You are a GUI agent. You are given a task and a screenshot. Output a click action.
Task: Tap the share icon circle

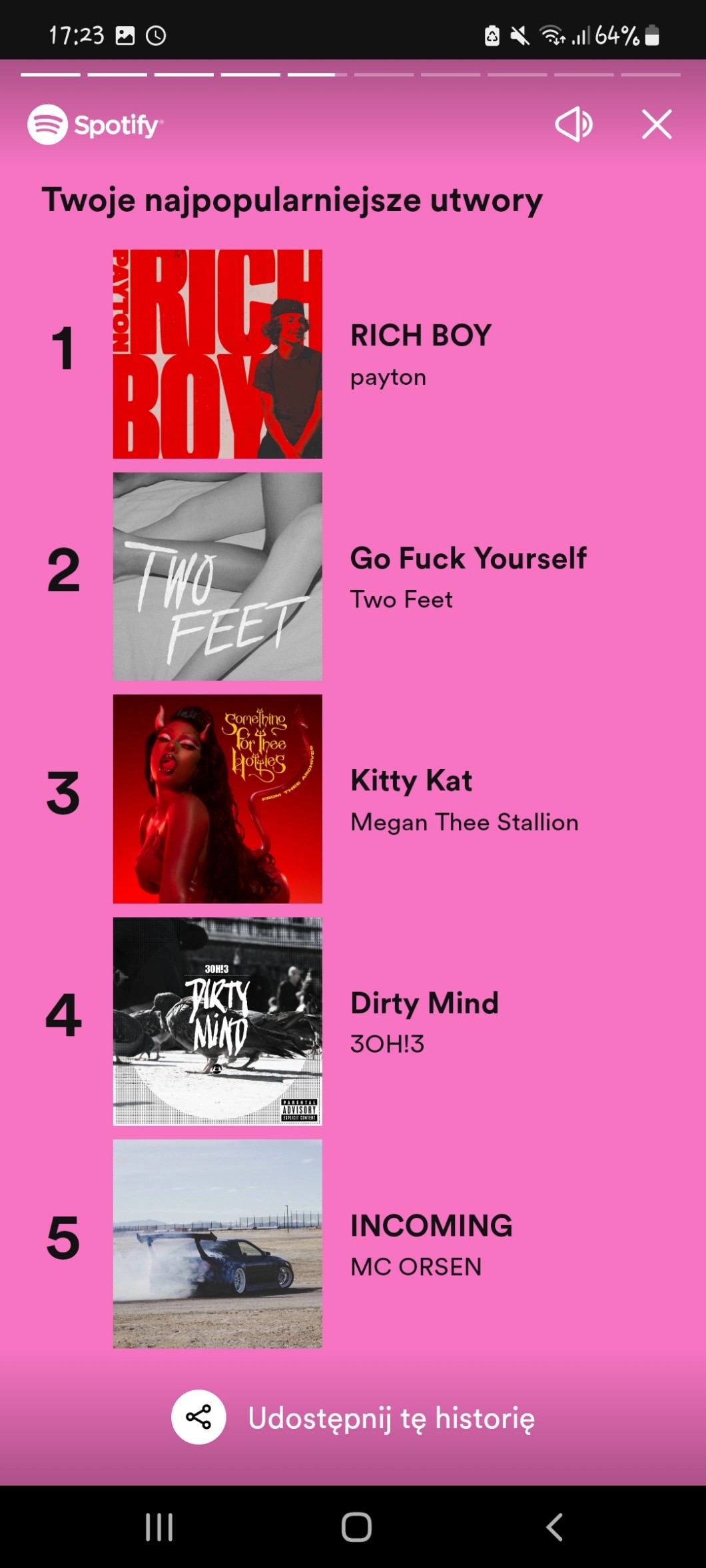[x=198, y=1417]
